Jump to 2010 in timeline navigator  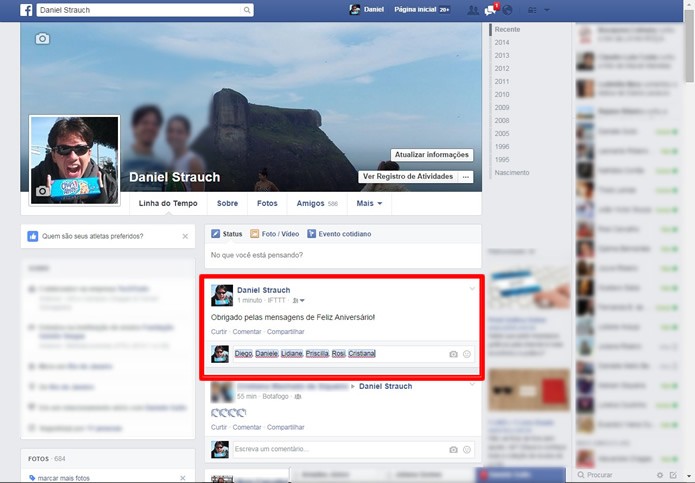(502, 94)
